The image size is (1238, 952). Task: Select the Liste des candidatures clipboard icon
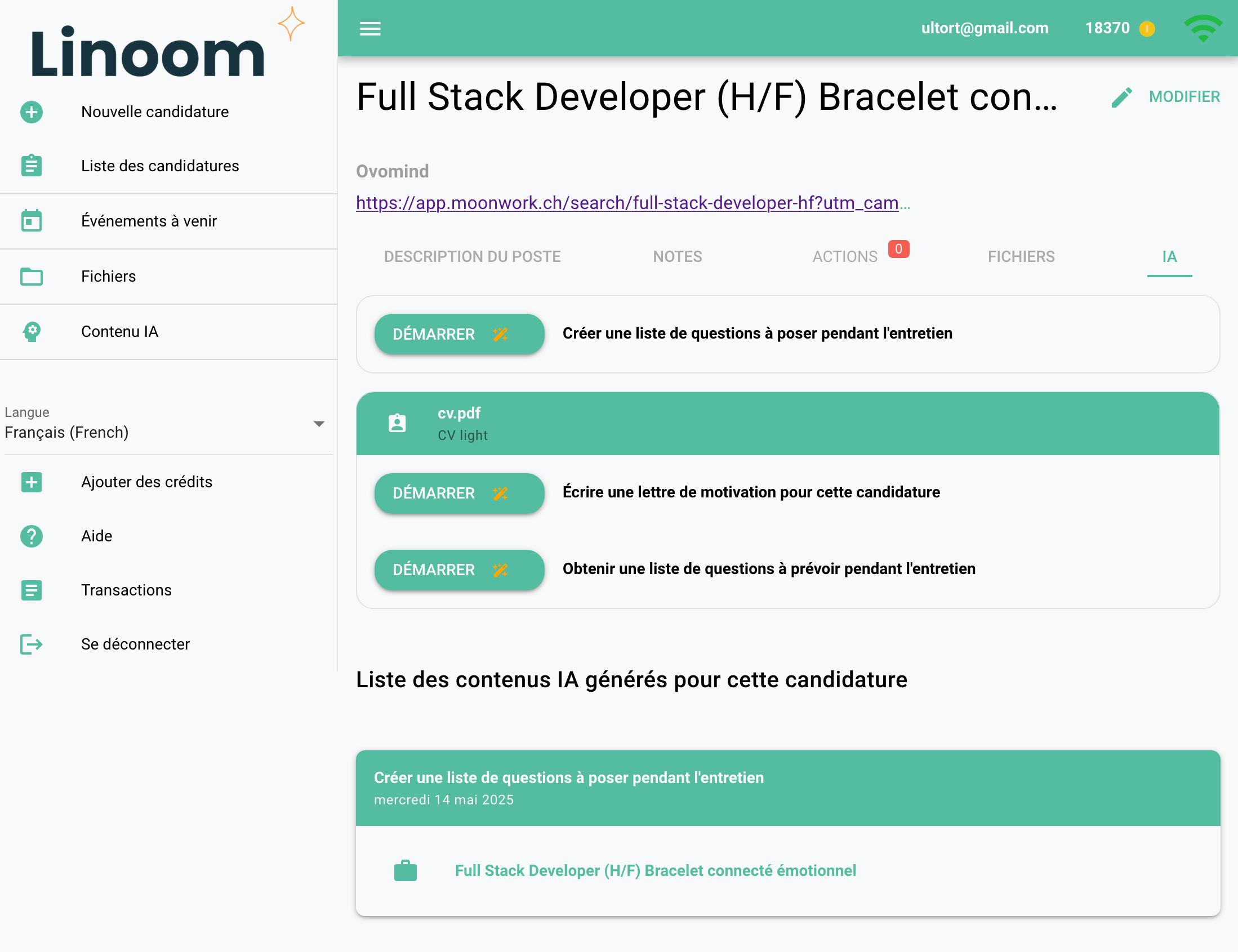click(x=31, y=166)
